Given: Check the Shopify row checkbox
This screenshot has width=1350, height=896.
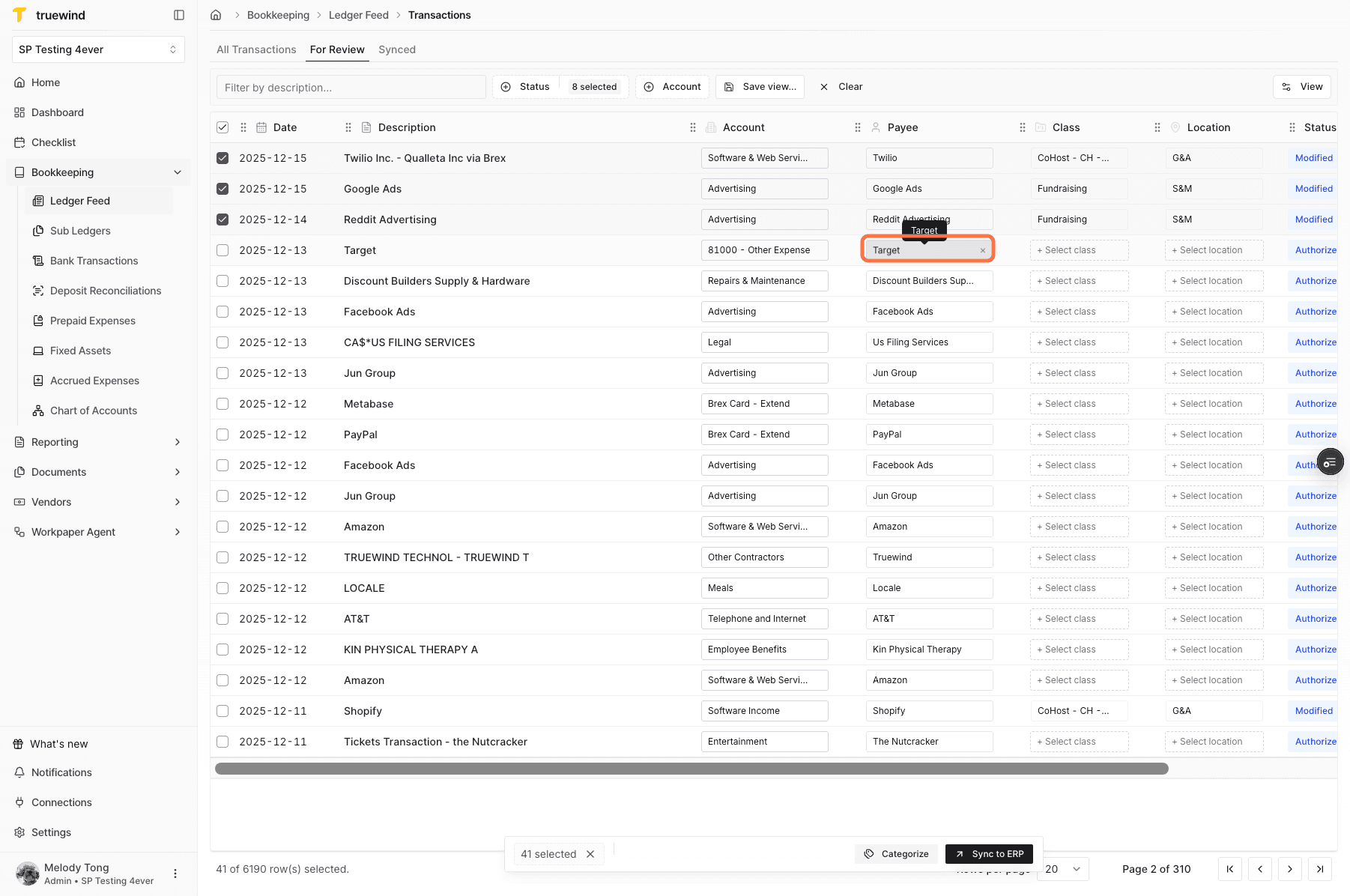Looking at the screenshot, I should pyautogui.click(x=223, y=711).
